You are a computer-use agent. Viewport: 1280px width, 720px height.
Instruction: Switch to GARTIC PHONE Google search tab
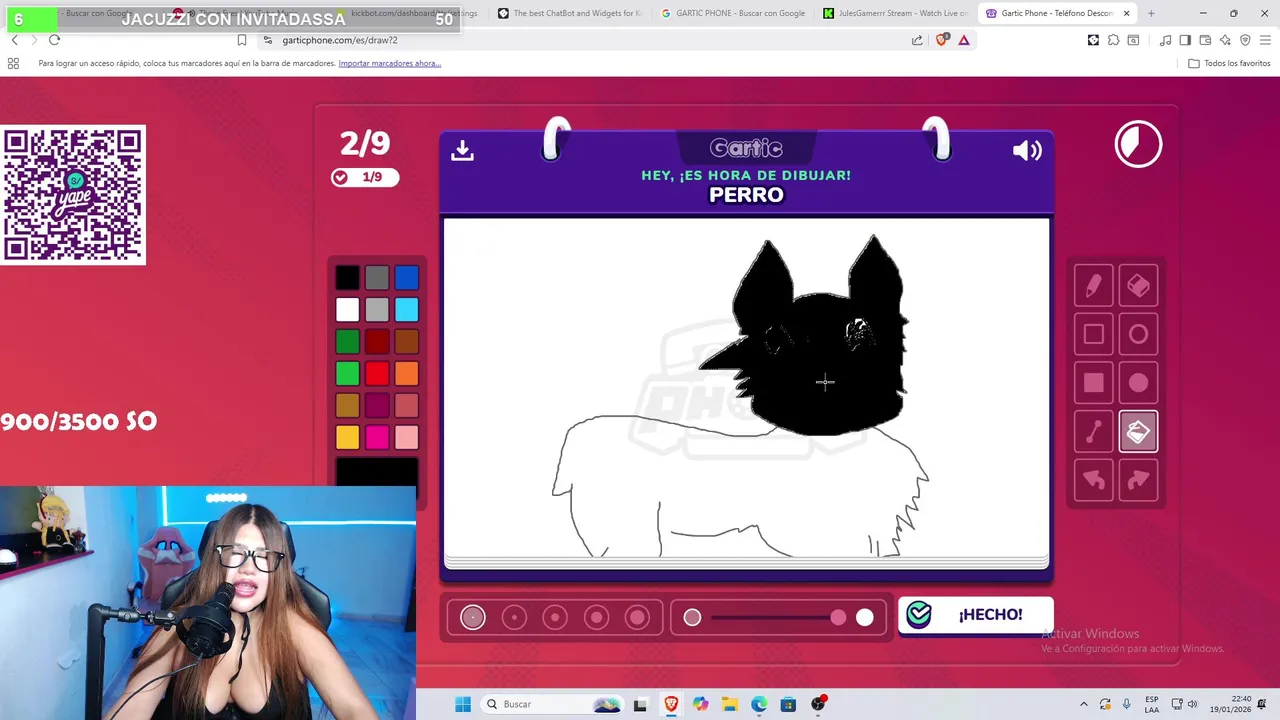(x=733, y=13)
